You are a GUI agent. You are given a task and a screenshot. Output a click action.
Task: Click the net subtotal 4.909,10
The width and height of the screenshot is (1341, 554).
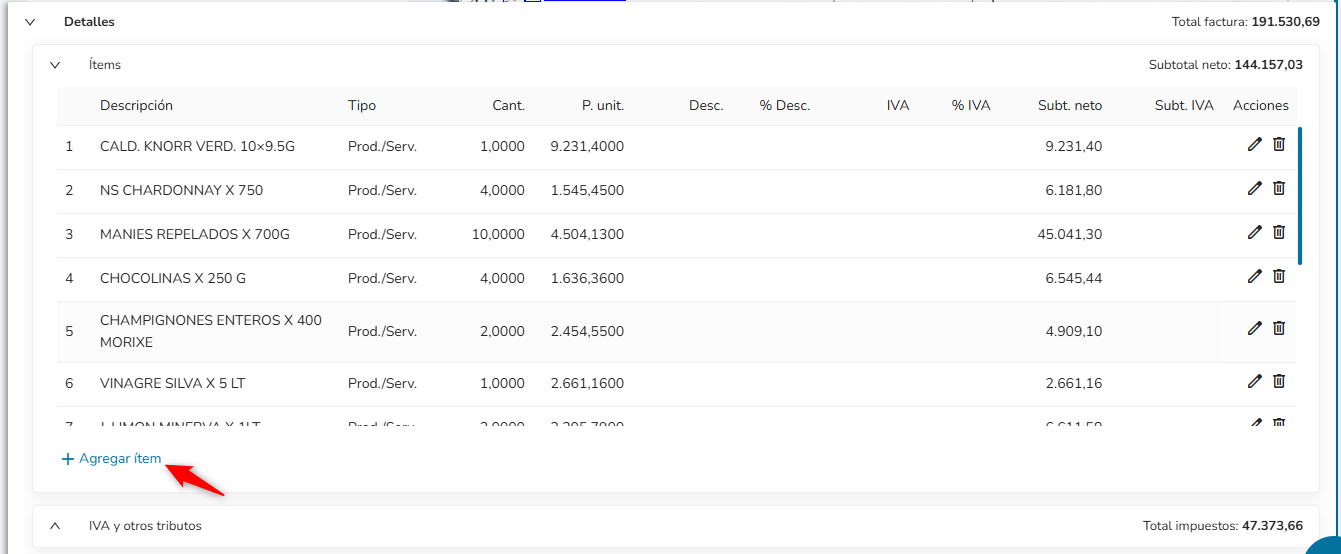[1074, 331]
